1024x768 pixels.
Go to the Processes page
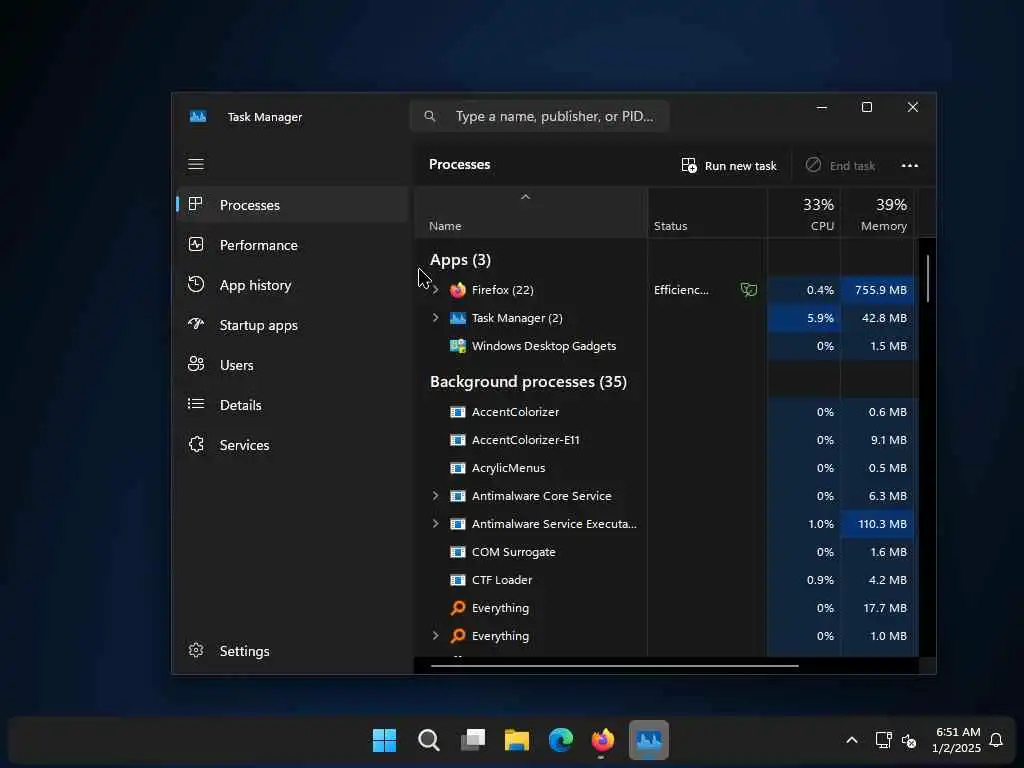(293, 204)
